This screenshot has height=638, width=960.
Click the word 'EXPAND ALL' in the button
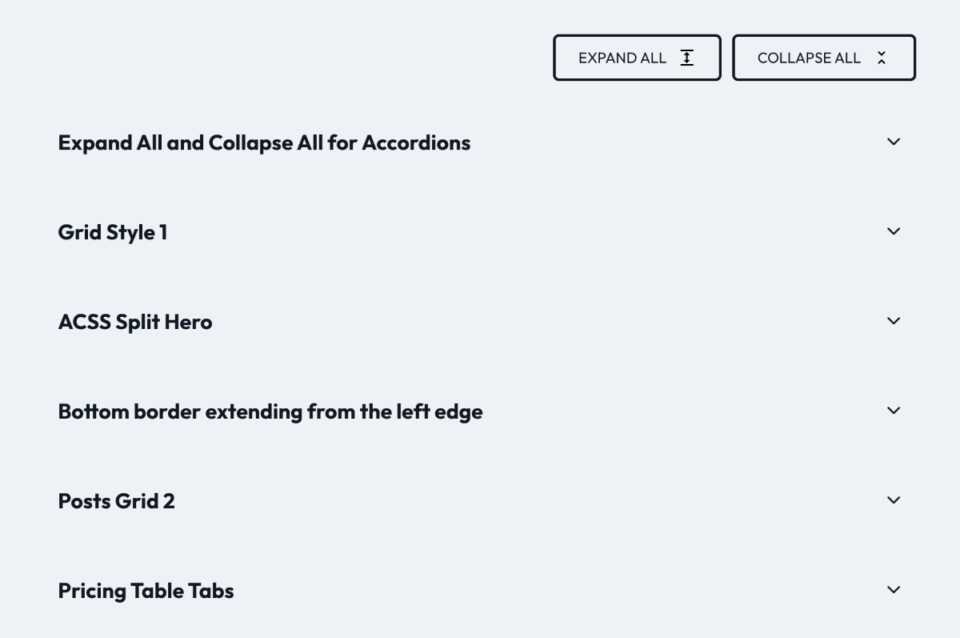tap(622, 58)
